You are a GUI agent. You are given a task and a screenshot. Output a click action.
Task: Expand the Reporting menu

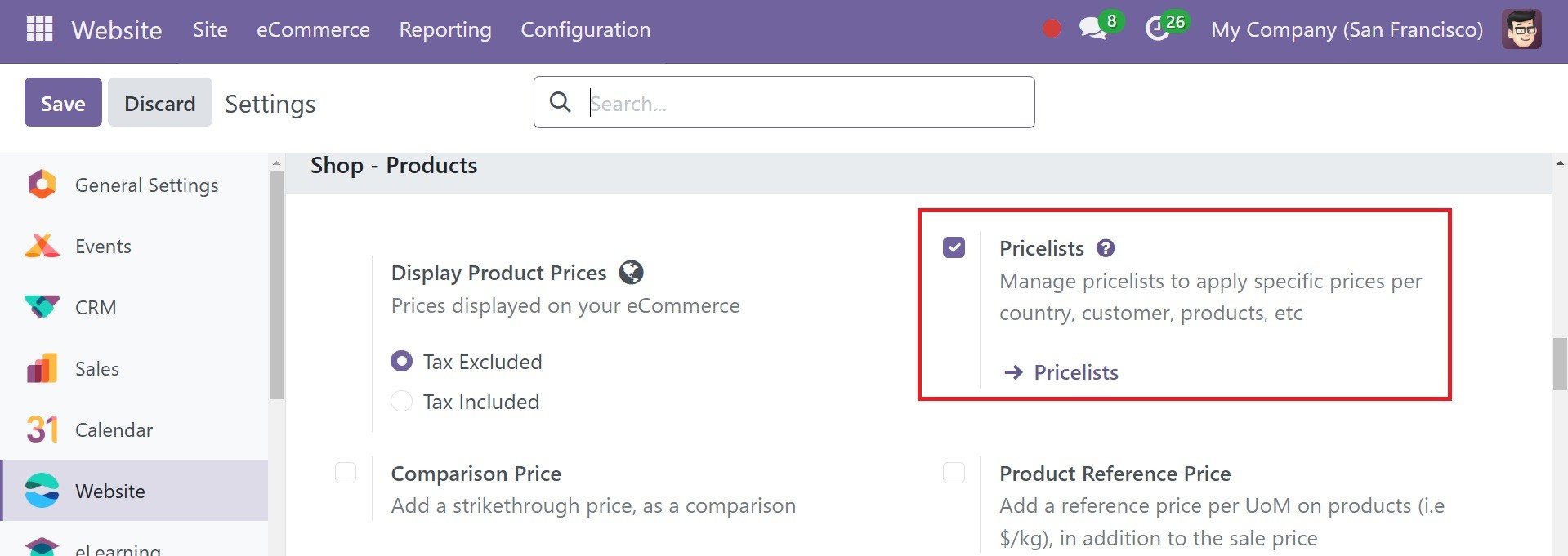[x=445, y=30]
